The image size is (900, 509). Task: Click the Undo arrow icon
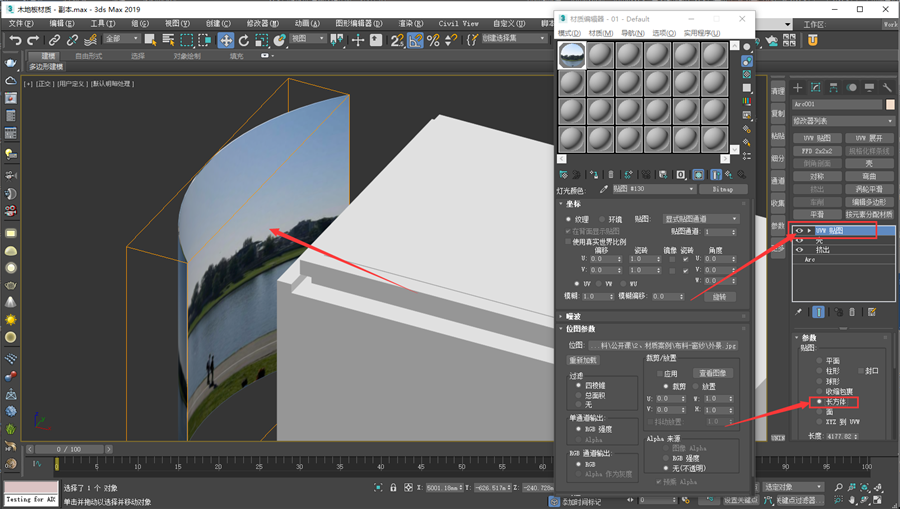(15, 40)
